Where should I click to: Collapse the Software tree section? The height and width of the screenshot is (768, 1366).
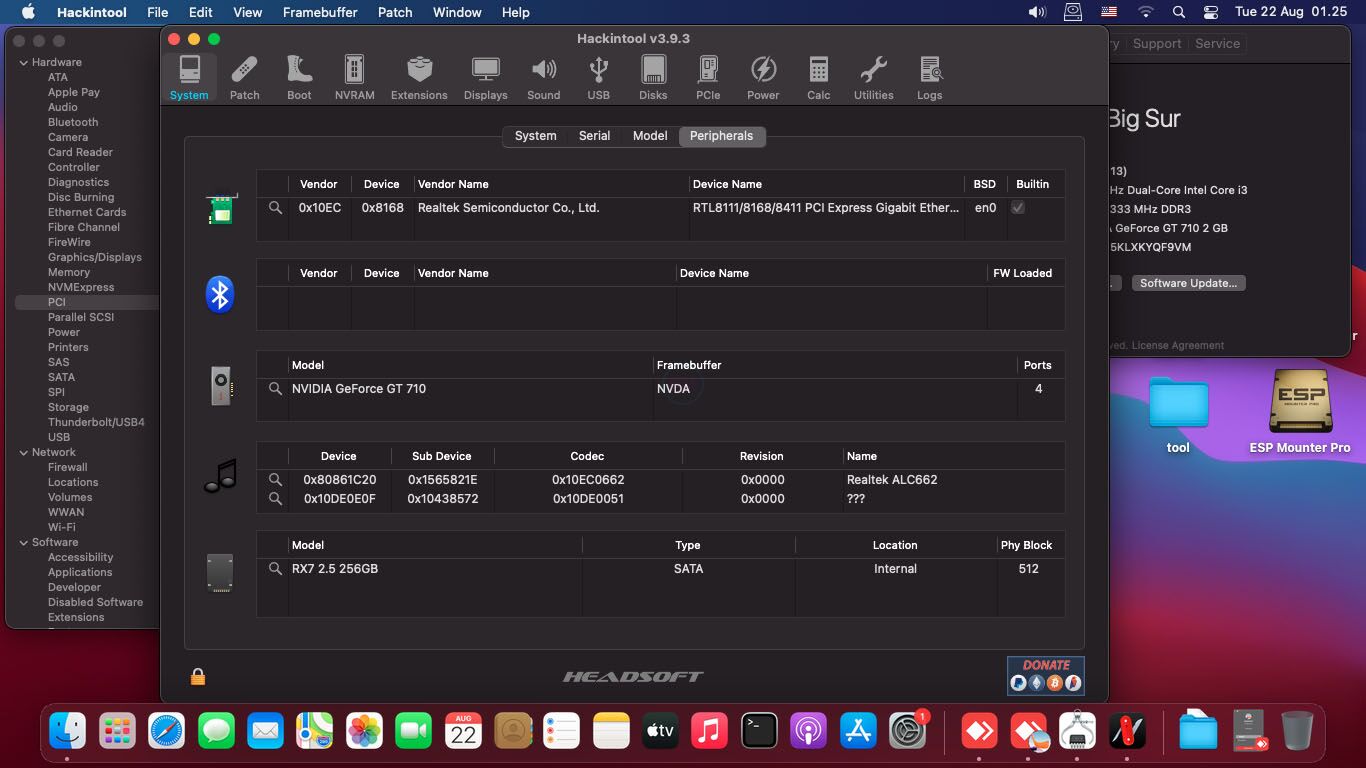tap(23, 542)
